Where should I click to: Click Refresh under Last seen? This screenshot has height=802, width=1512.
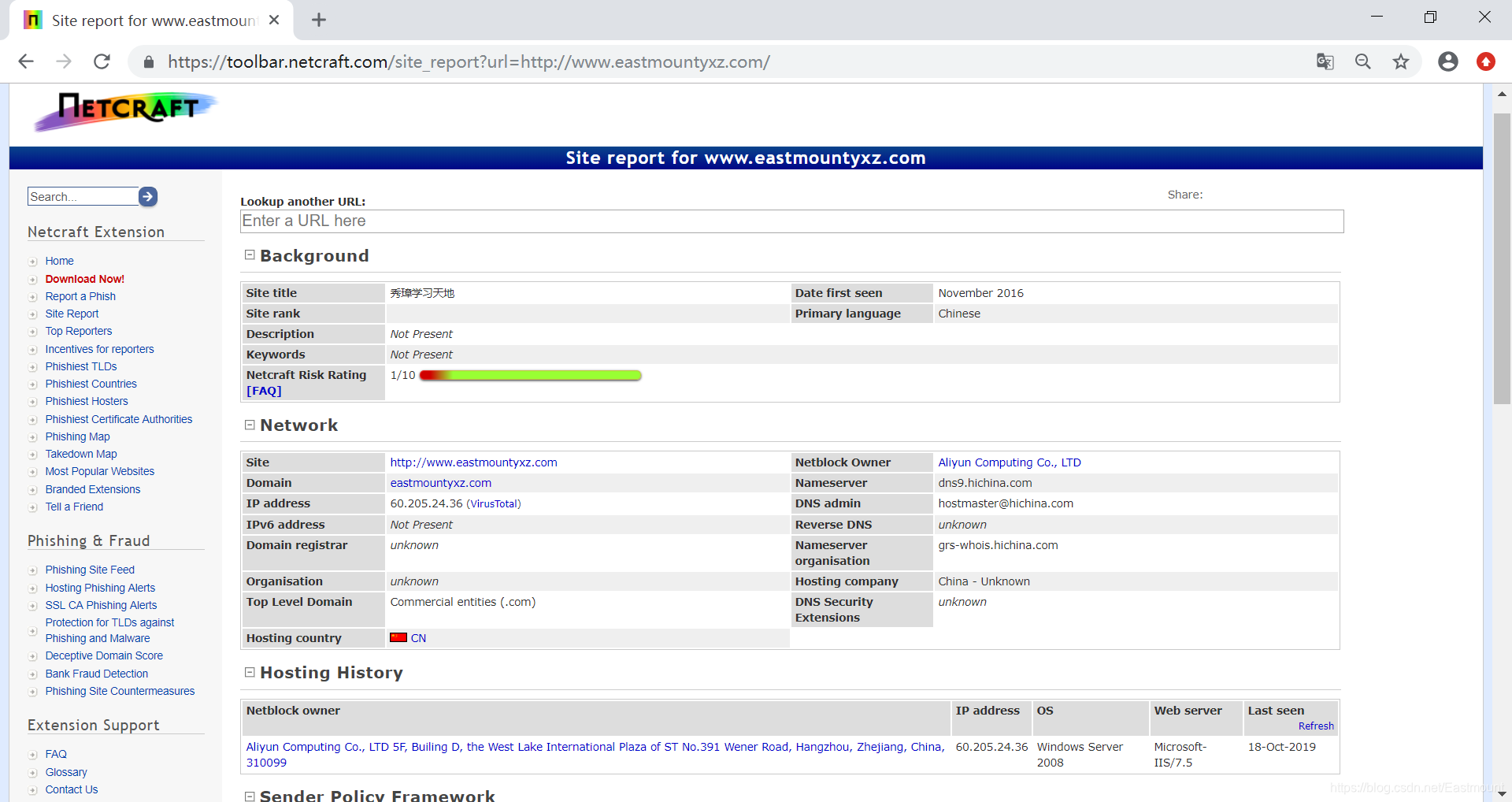coord(1316,726)
